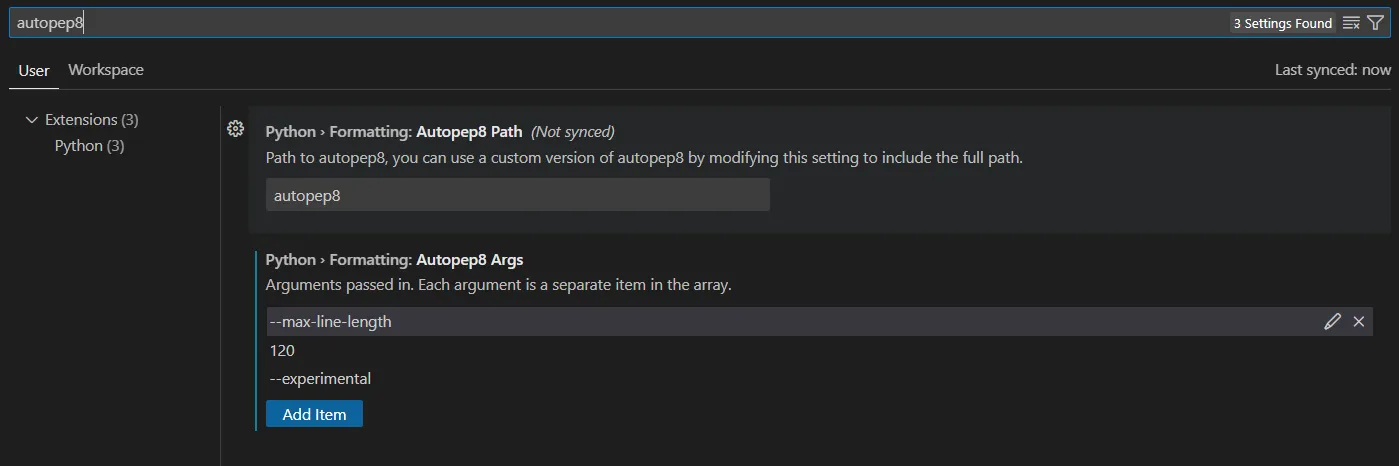Click the '3 Settings Found' badge

(x=1282, y=23)
